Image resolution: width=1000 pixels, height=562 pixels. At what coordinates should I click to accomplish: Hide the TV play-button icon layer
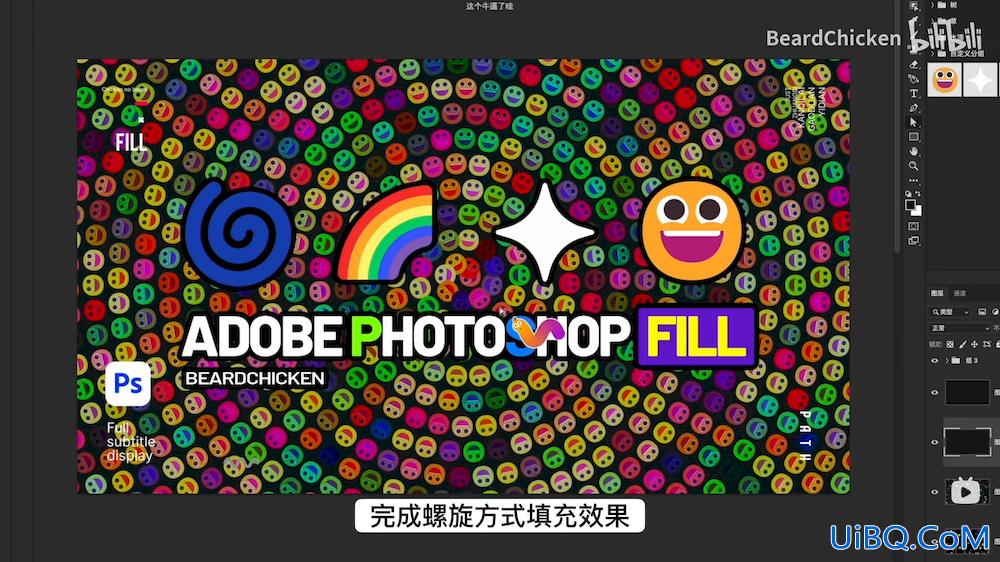pos(934,491)
